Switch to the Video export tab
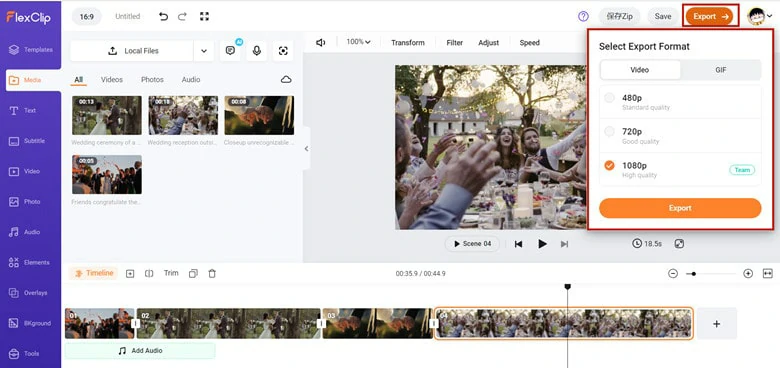 (x=640, y=70)
